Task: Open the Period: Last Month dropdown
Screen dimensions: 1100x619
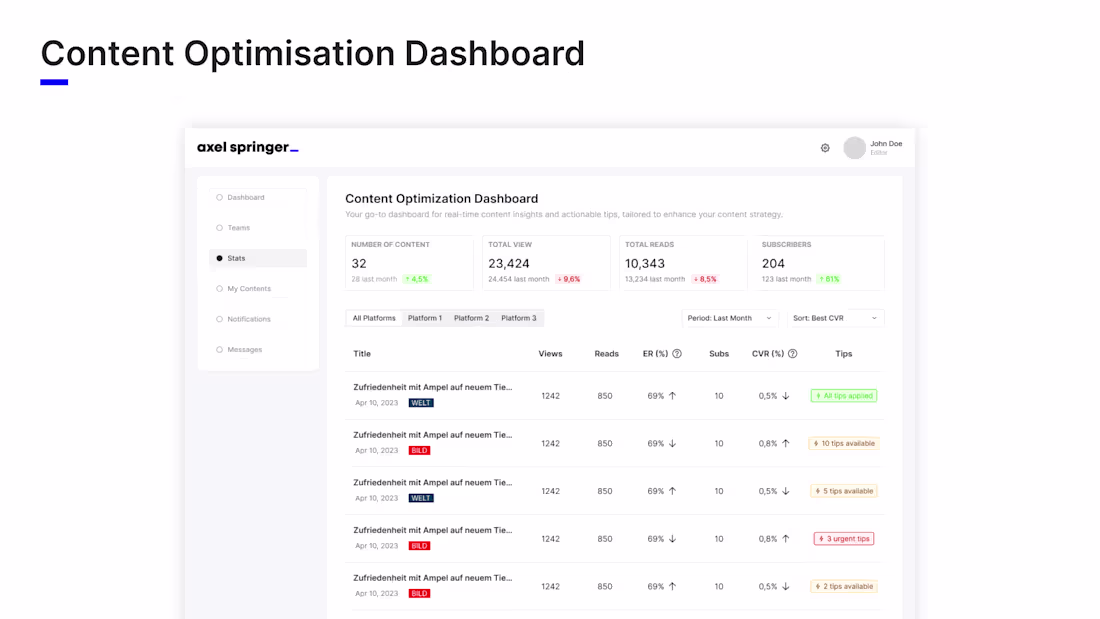Action: [729, 317]
